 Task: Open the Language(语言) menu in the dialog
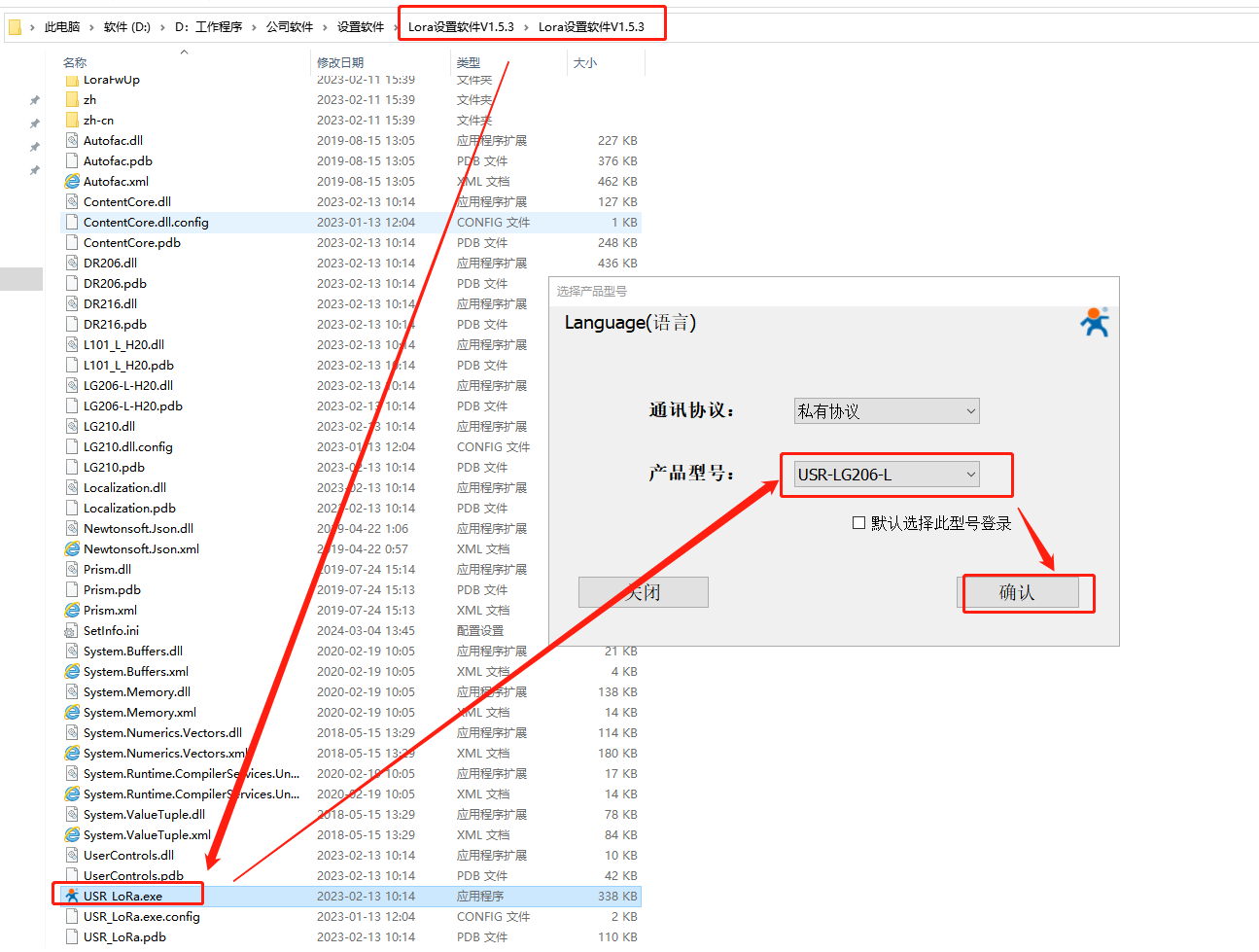[630, 323]
